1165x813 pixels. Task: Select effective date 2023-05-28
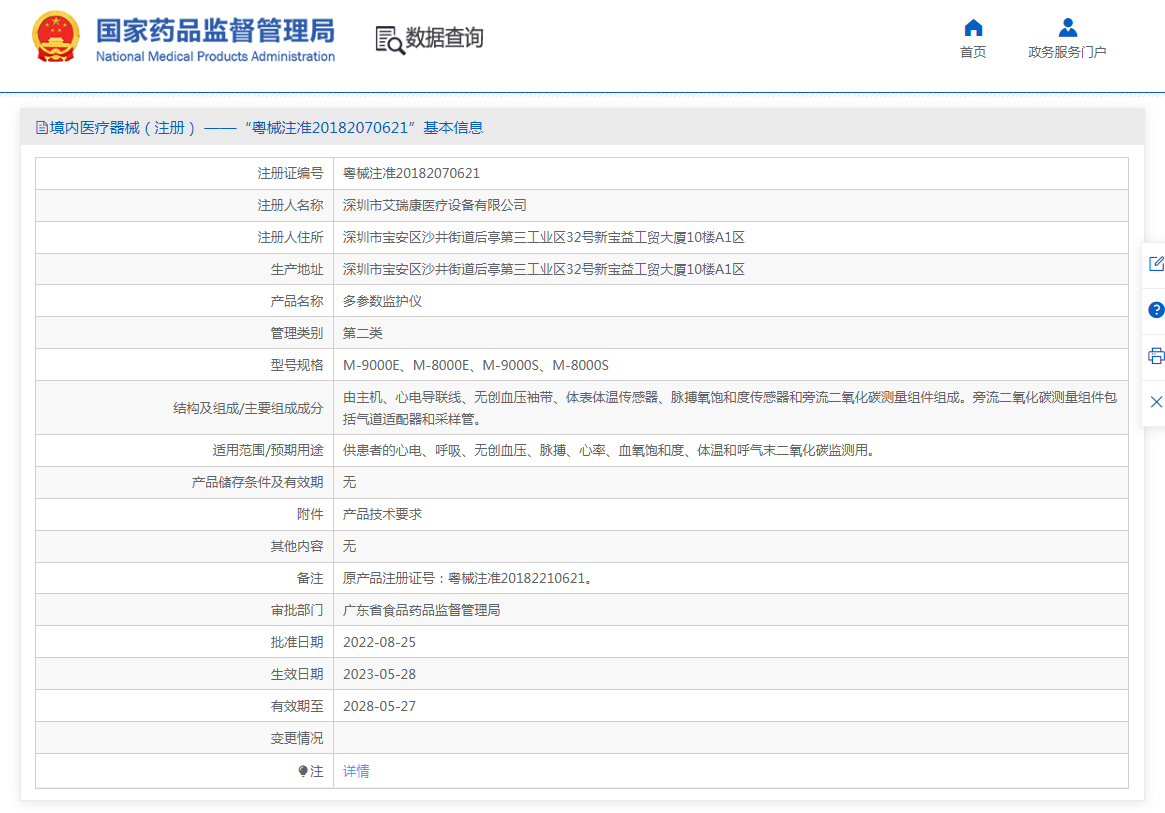click(x=379, y=674)
